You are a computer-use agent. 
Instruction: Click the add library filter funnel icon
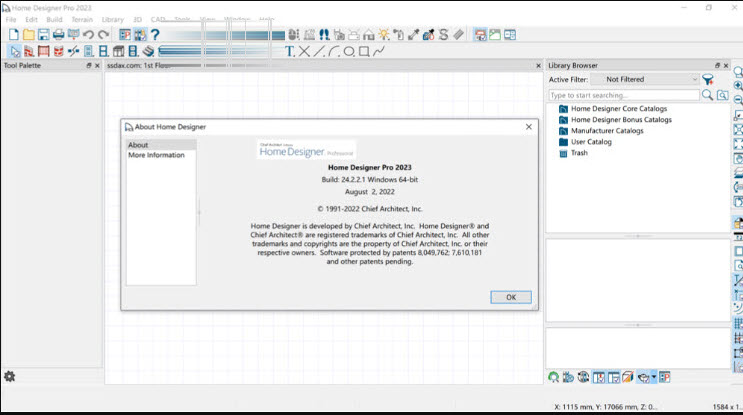708,80
